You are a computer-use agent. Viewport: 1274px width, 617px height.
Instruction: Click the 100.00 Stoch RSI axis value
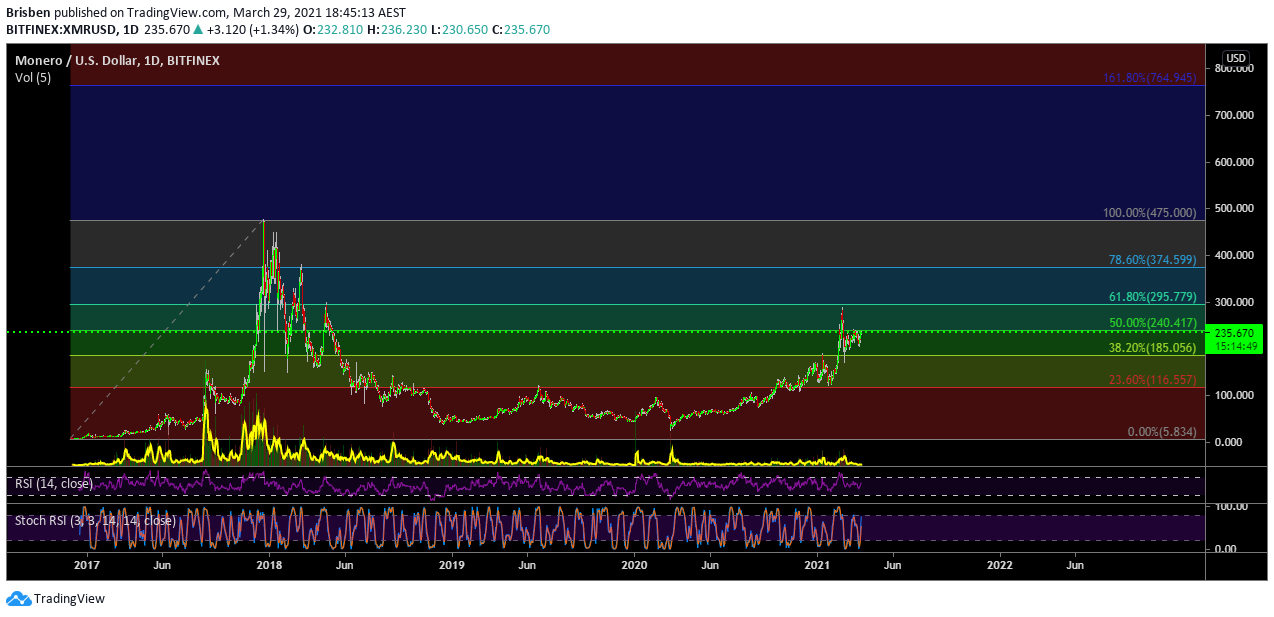(x=1231, y=507)
